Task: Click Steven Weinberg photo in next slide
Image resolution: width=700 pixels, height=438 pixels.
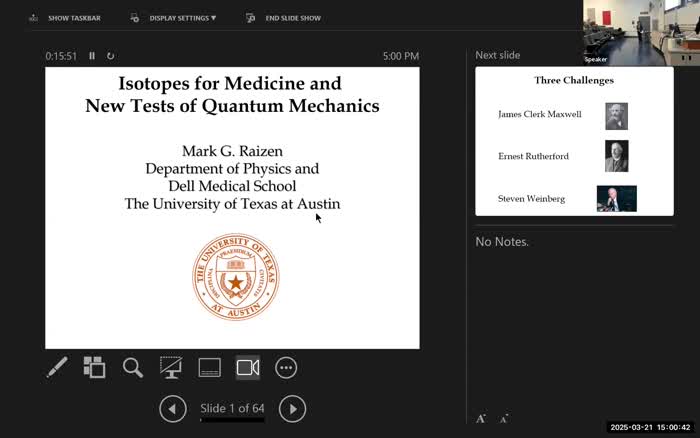Action: 617,199
